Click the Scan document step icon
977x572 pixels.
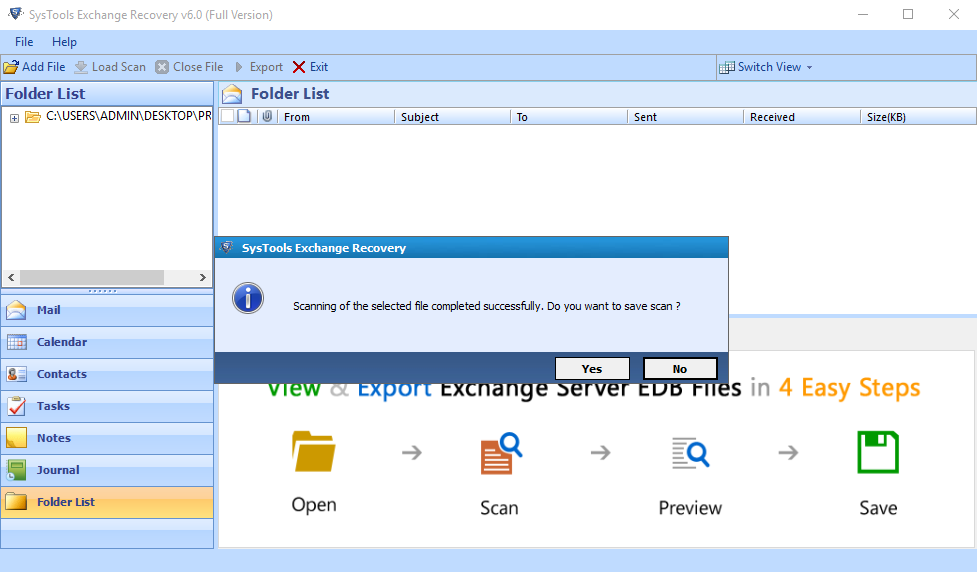(500, 453)
